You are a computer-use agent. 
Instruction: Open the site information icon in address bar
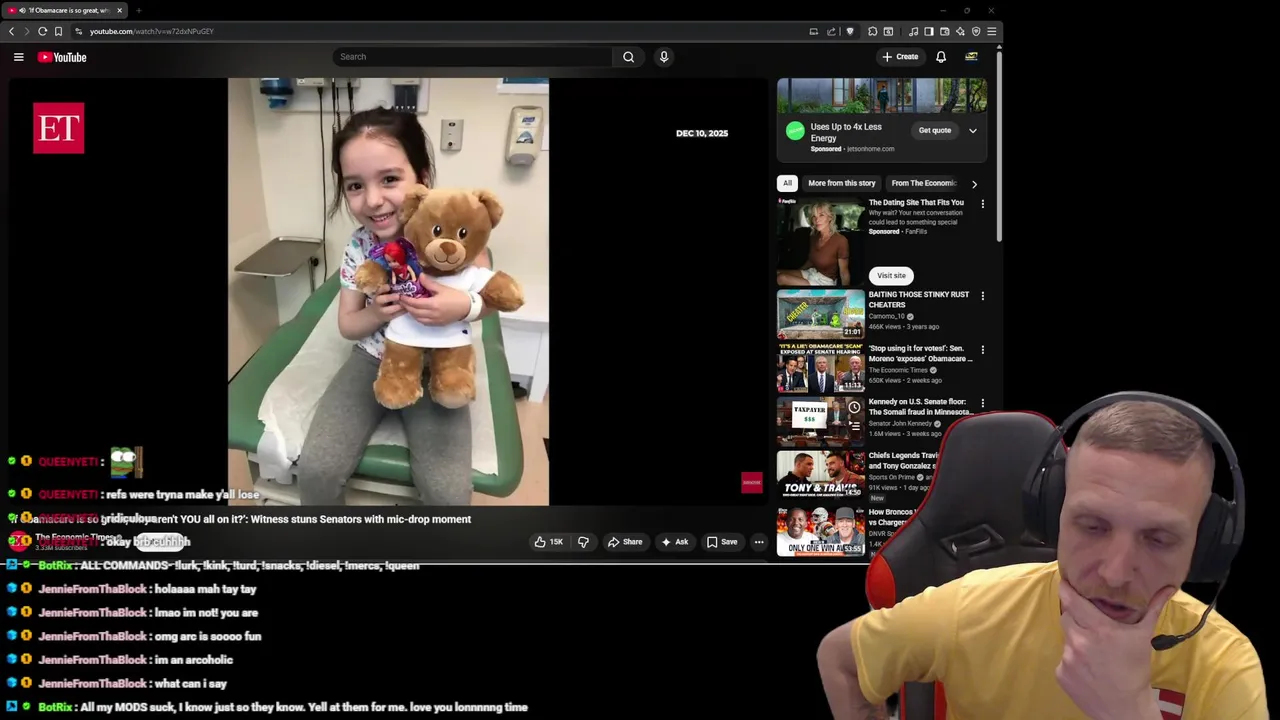(x=79, y=31)
